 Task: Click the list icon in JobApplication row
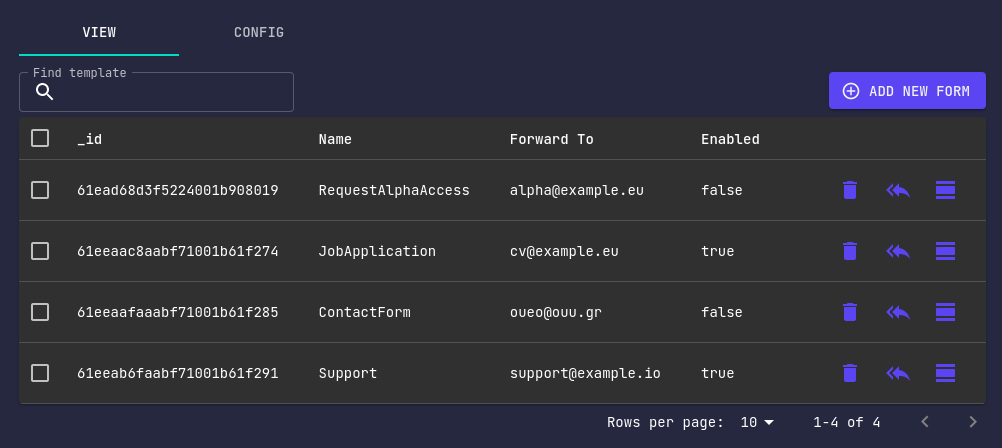(x=945, y=251)
